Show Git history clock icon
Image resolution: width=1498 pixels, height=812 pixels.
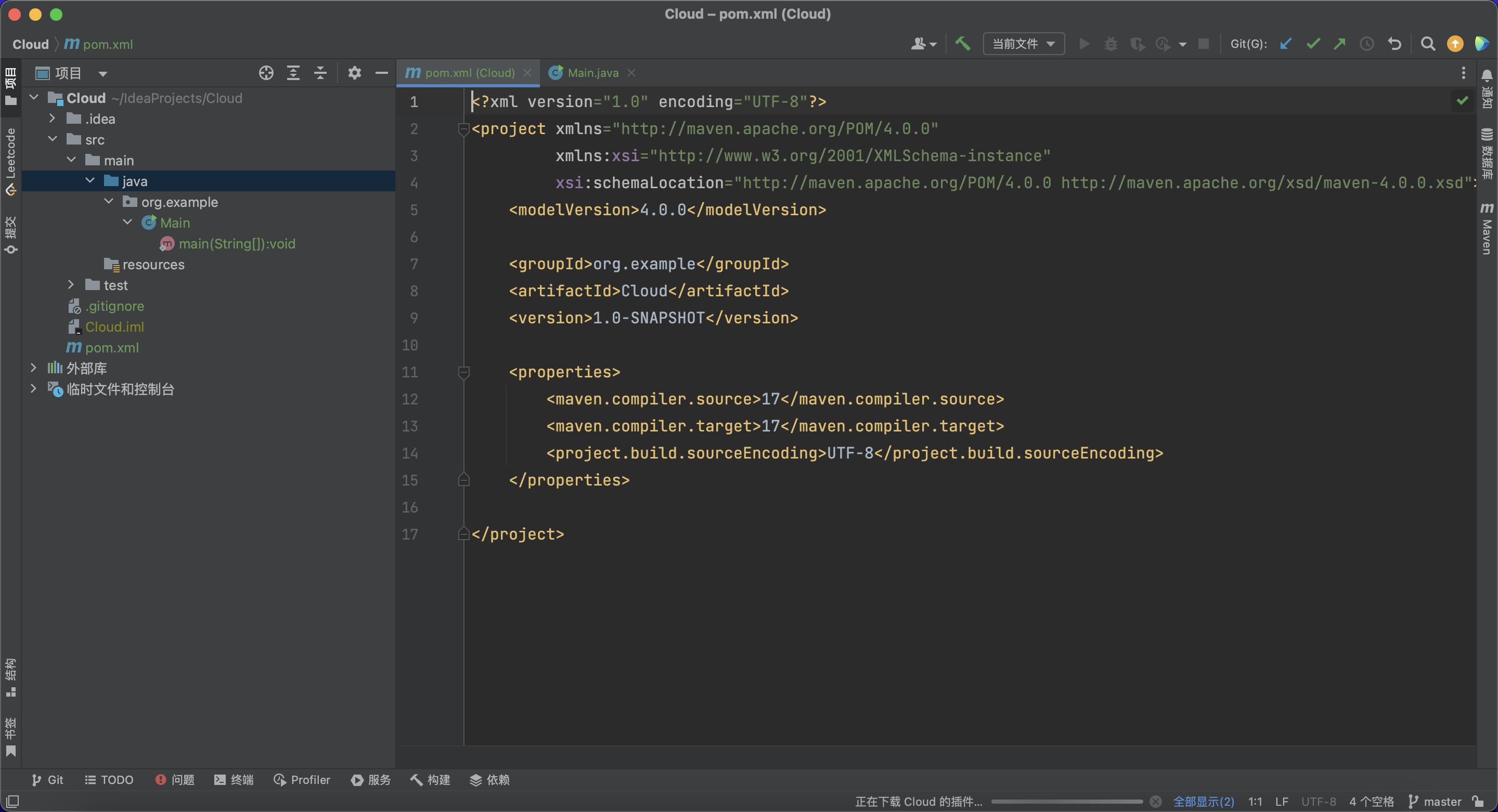[1366, 44]
